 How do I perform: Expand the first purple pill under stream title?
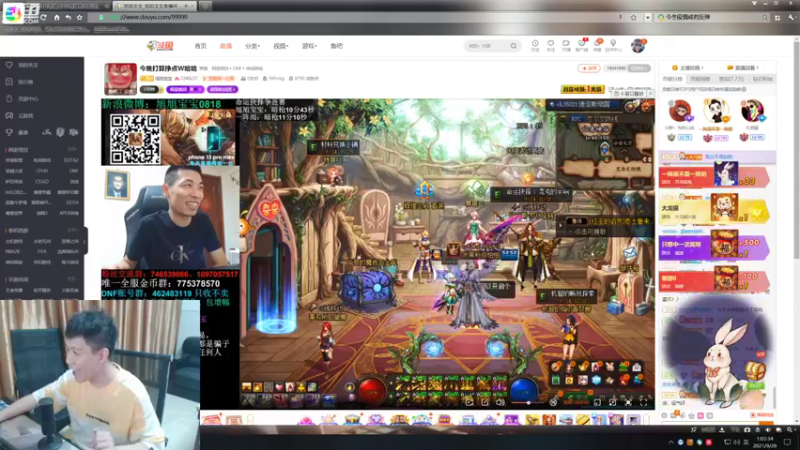coord(185,89)
